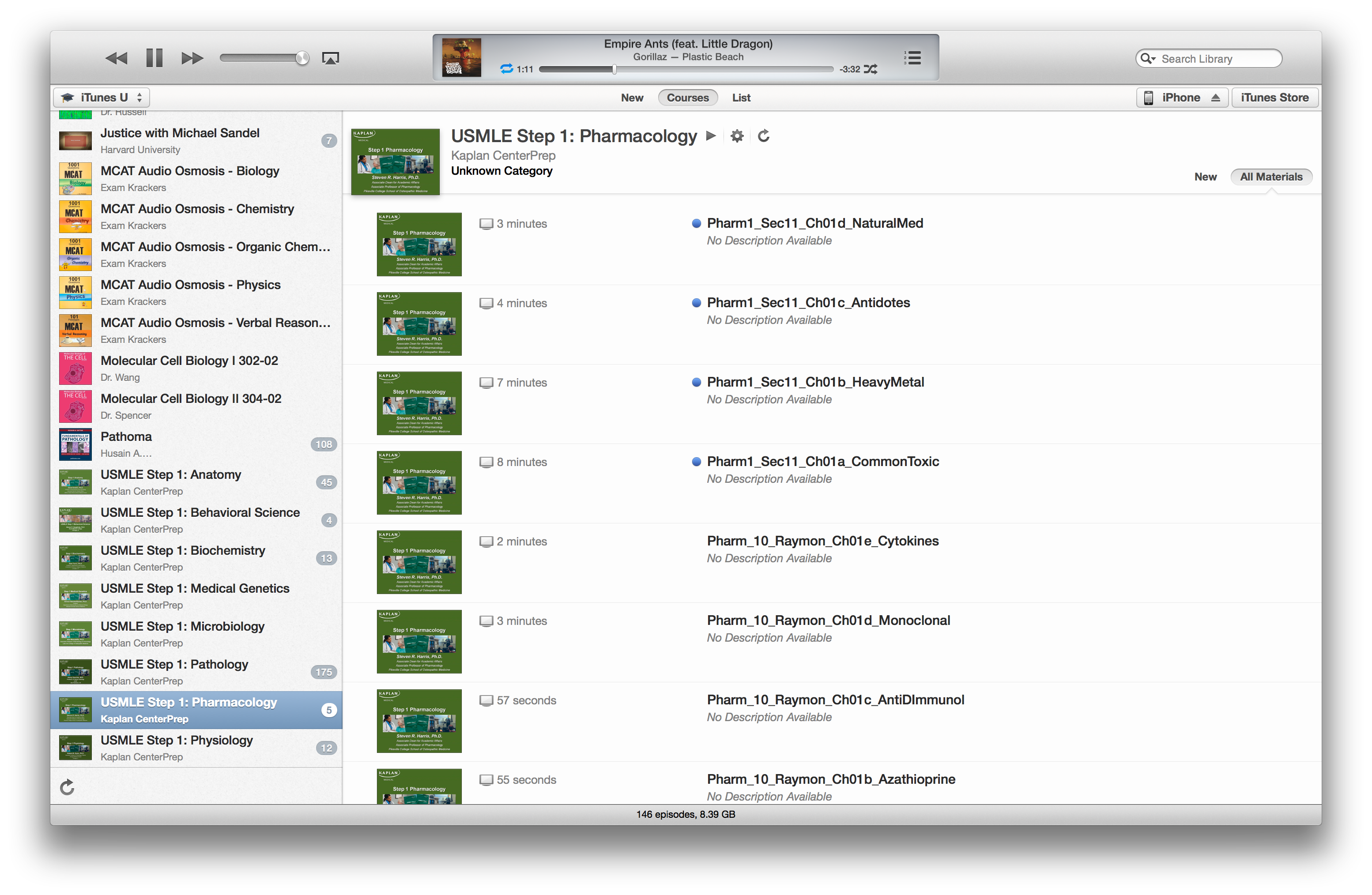Open the AirPlay output icon

coord(330,58)
